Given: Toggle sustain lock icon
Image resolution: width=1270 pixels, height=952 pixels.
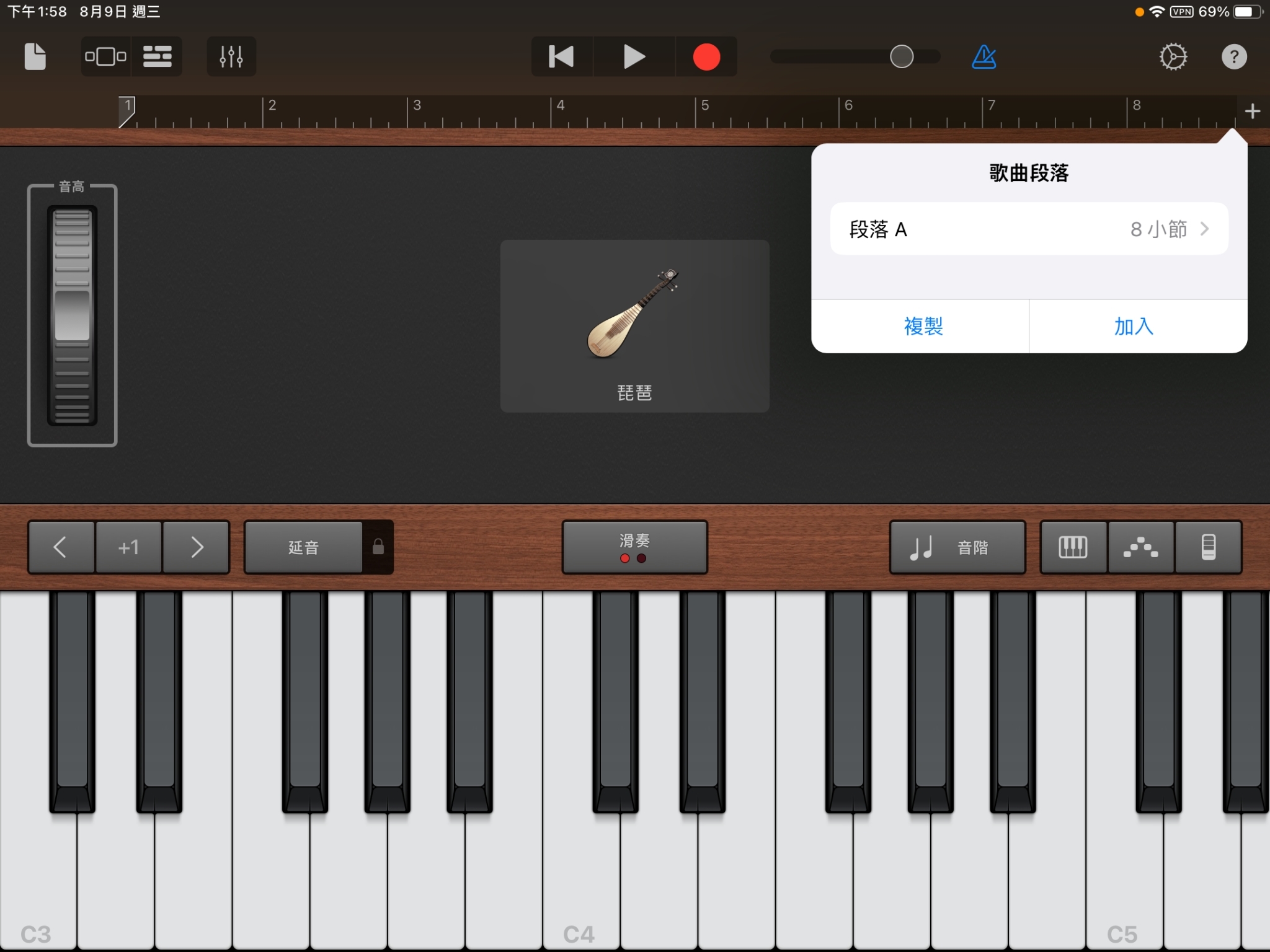Looking at the screenshot, I should [x=378, y=547].
